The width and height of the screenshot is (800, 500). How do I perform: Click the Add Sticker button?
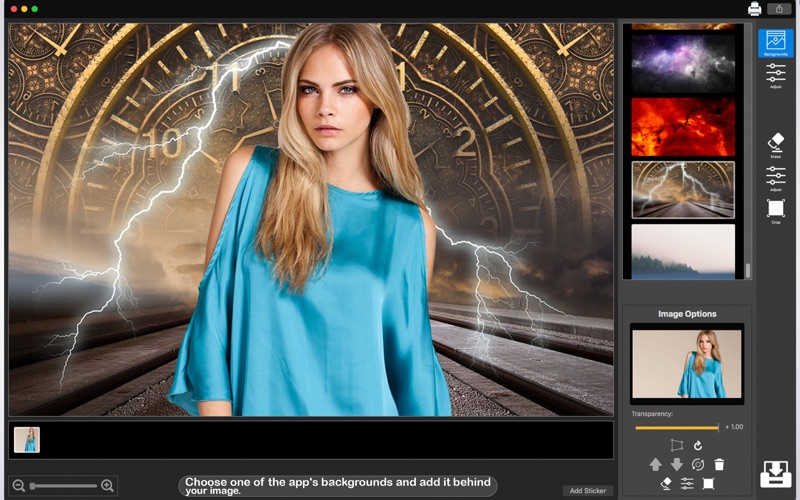pyautogui.click(x=588, y=490)
